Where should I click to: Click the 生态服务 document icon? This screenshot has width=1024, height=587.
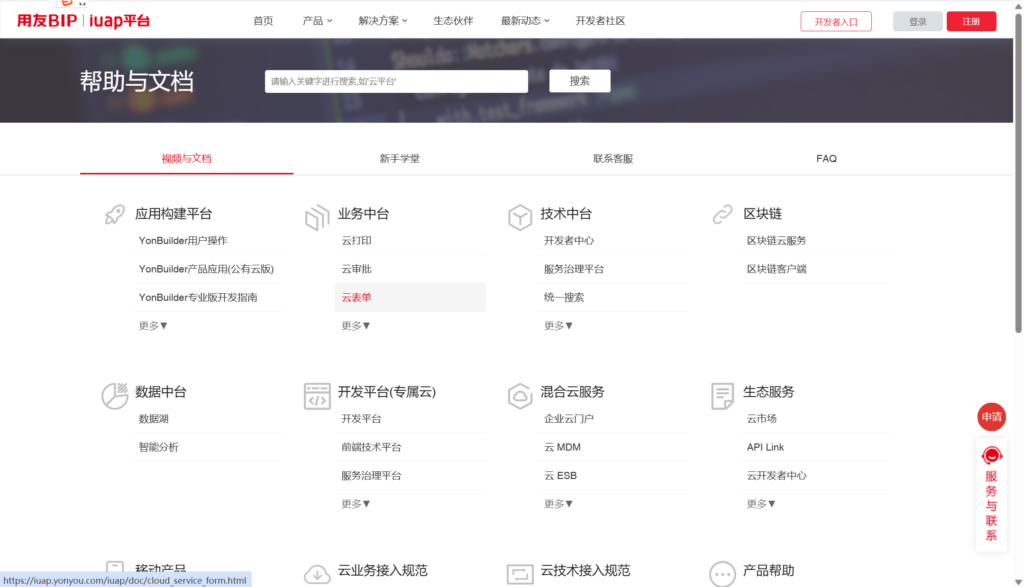pyautogui.click(x=722, y=396)
